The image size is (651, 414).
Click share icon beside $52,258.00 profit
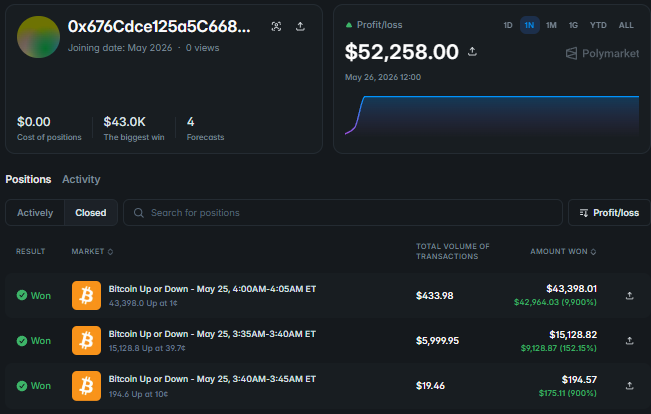[x=472, y=51]
